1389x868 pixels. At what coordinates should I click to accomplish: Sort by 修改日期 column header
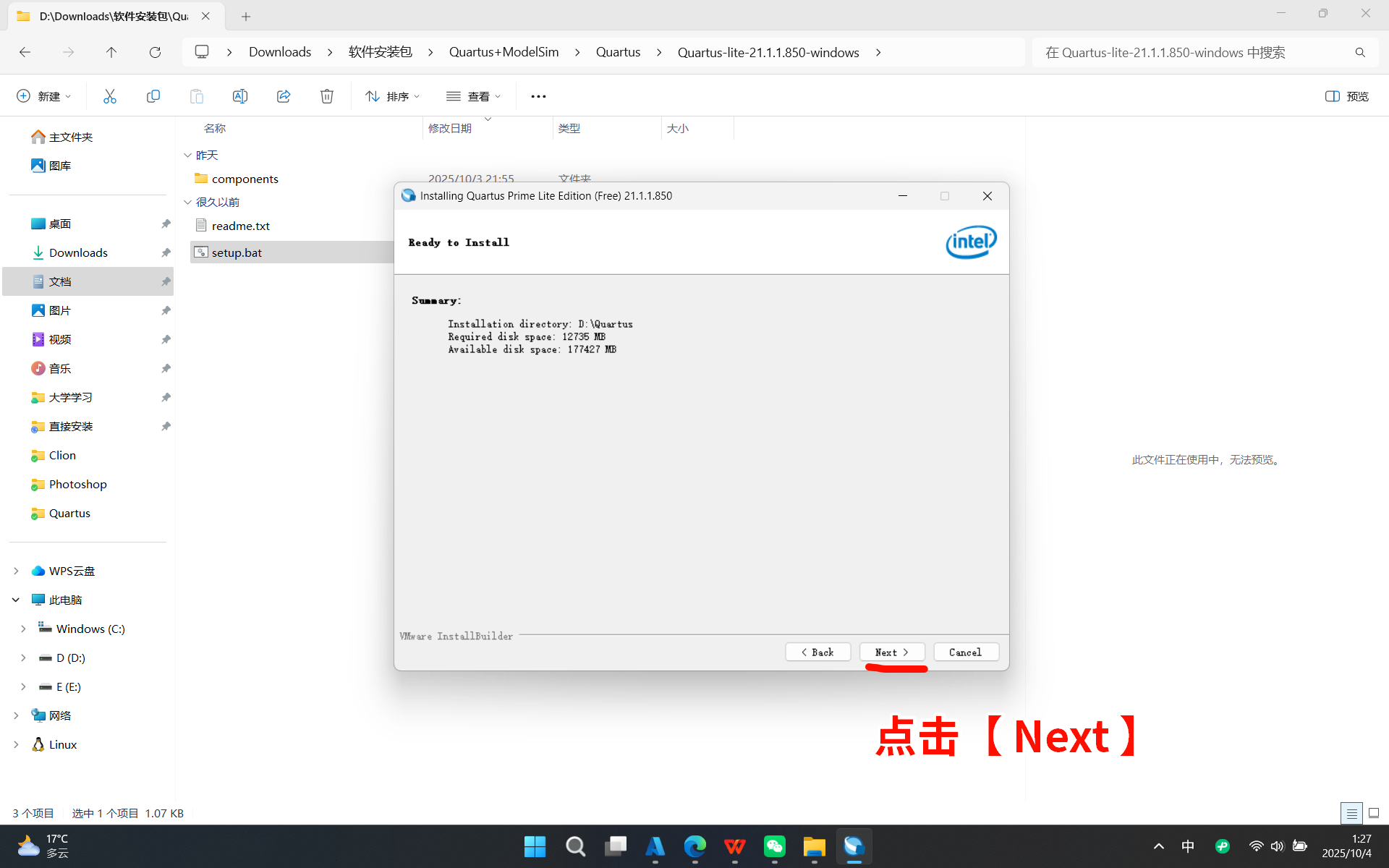pos(450,128)
